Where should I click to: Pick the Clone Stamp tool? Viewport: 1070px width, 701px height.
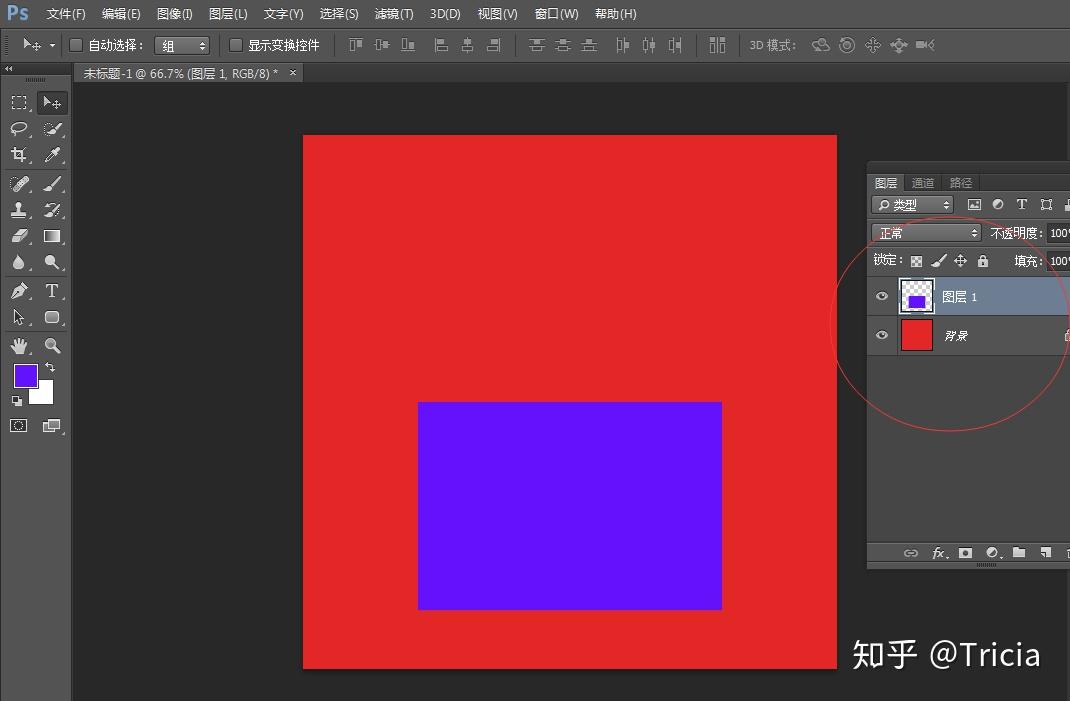pyautogui.click(x=19, y=210)
